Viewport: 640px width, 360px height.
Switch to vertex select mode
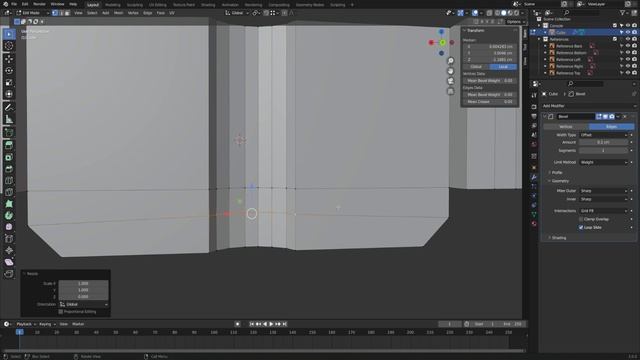tap(55, 13)
